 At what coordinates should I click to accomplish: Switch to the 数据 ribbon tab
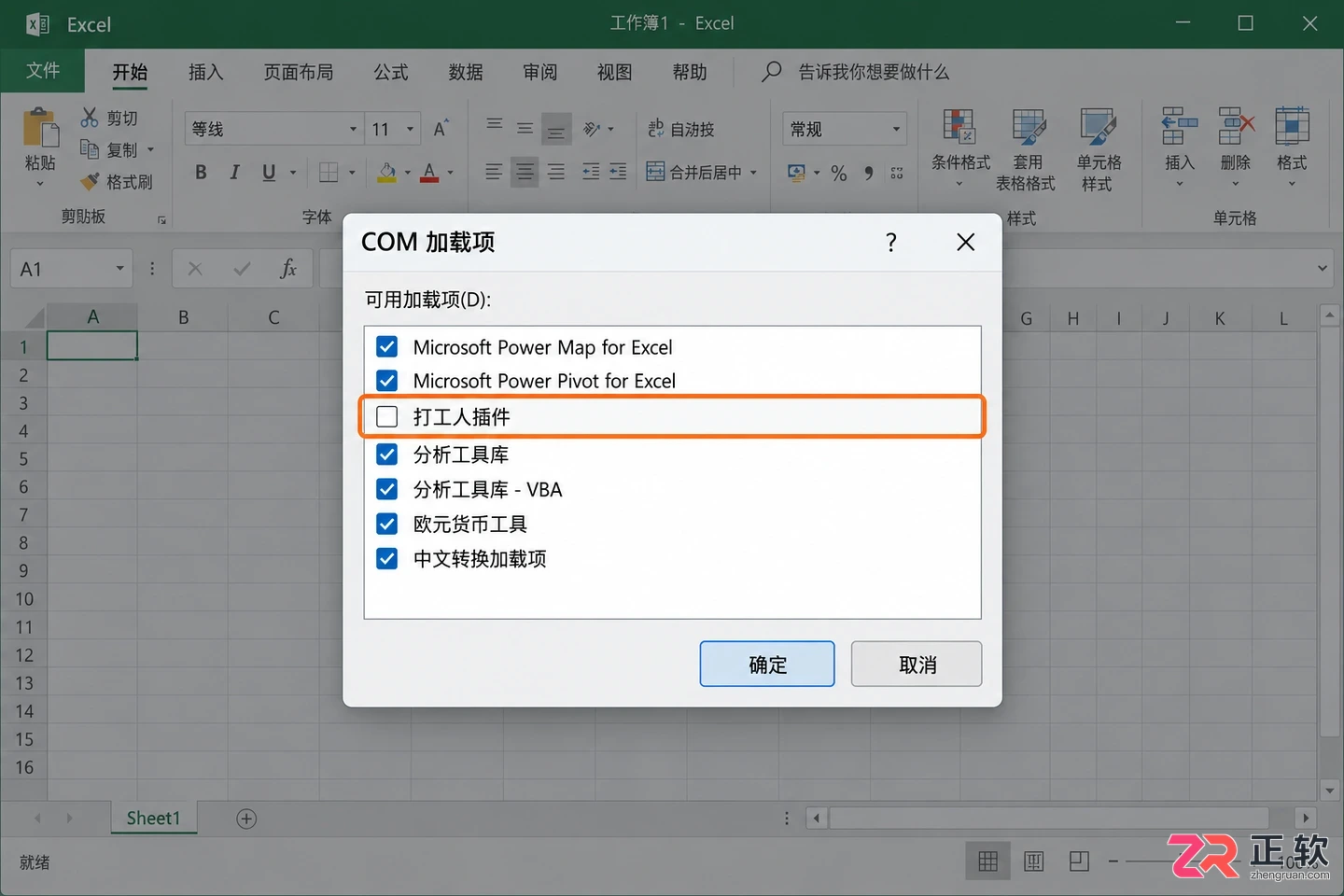[x=466, y=72]
